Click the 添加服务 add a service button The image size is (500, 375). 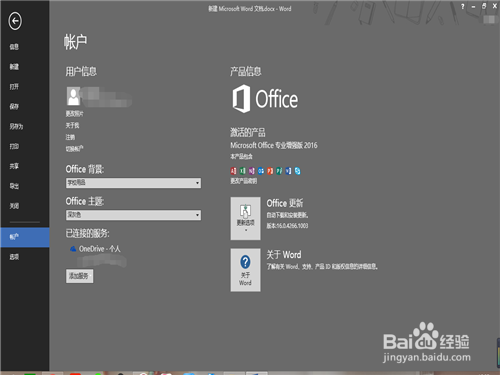[x=79, y=276]
